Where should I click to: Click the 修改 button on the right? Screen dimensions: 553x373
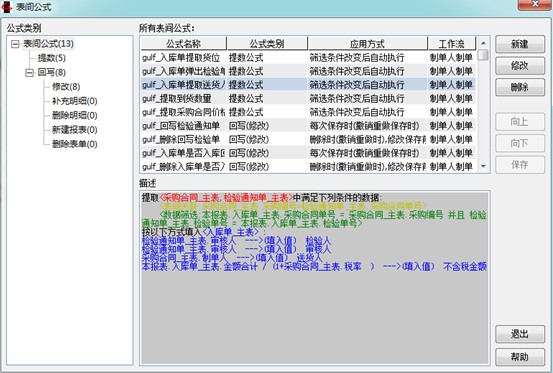pyautogui.click(x=520, y=66)
